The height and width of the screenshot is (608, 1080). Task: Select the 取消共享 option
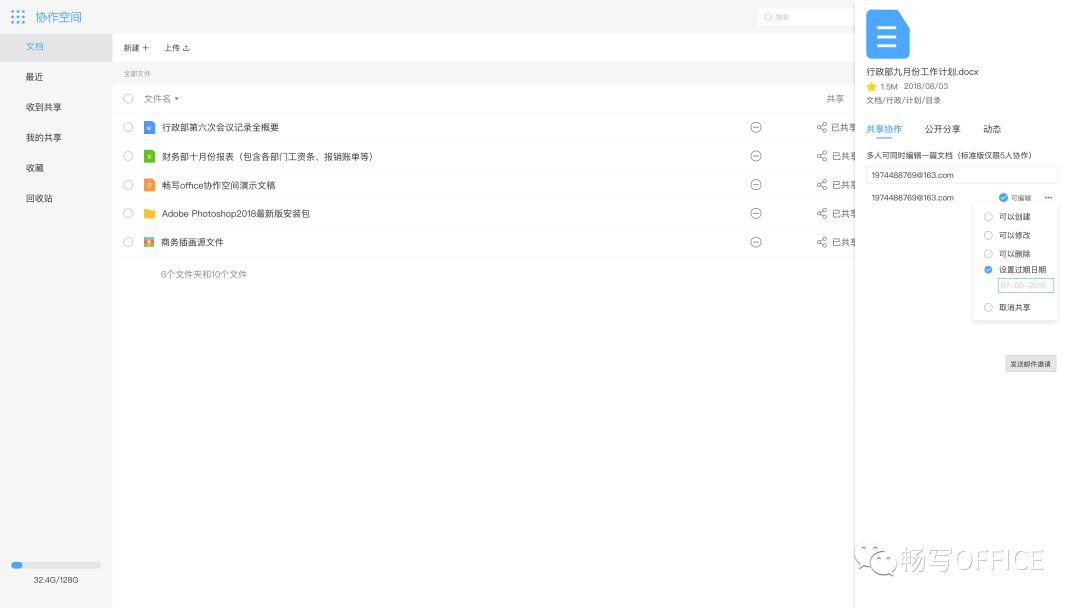pyautogui.click(x=988, y=308)
